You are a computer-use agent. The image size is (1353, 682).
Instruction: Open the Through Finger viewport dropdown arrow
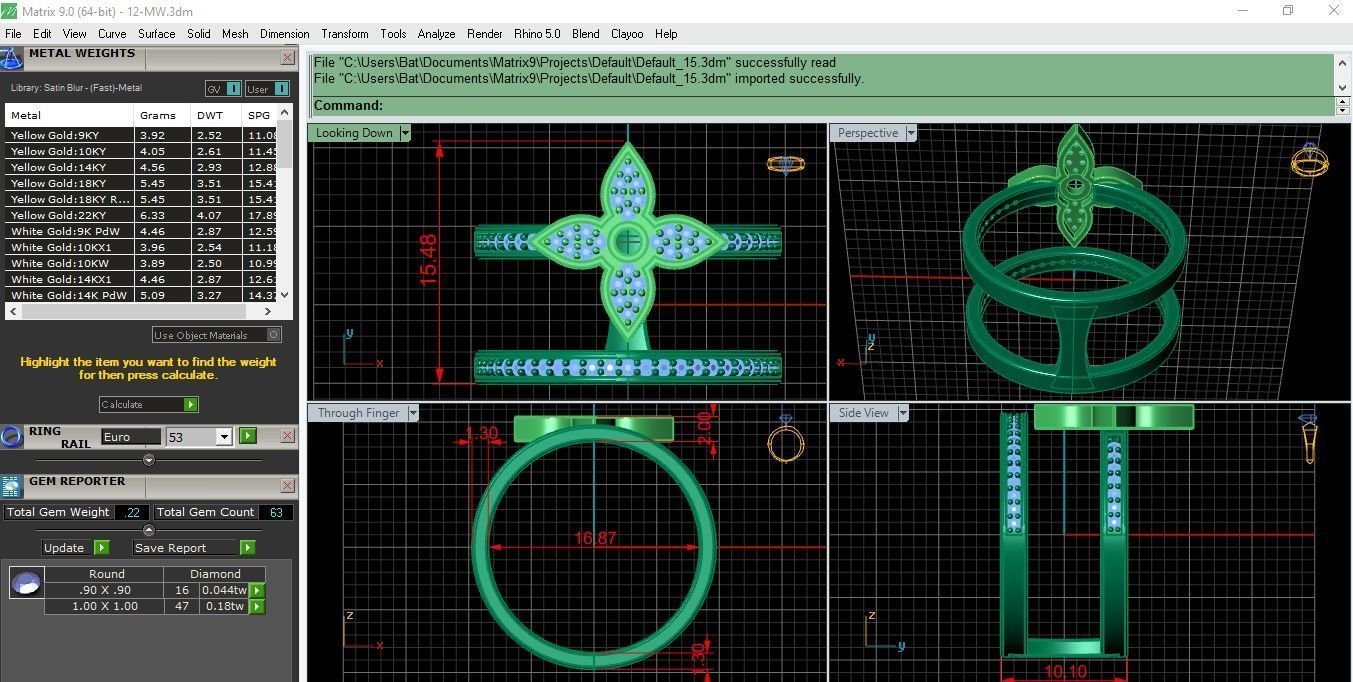pyautogui.click(x=412, y=413)
